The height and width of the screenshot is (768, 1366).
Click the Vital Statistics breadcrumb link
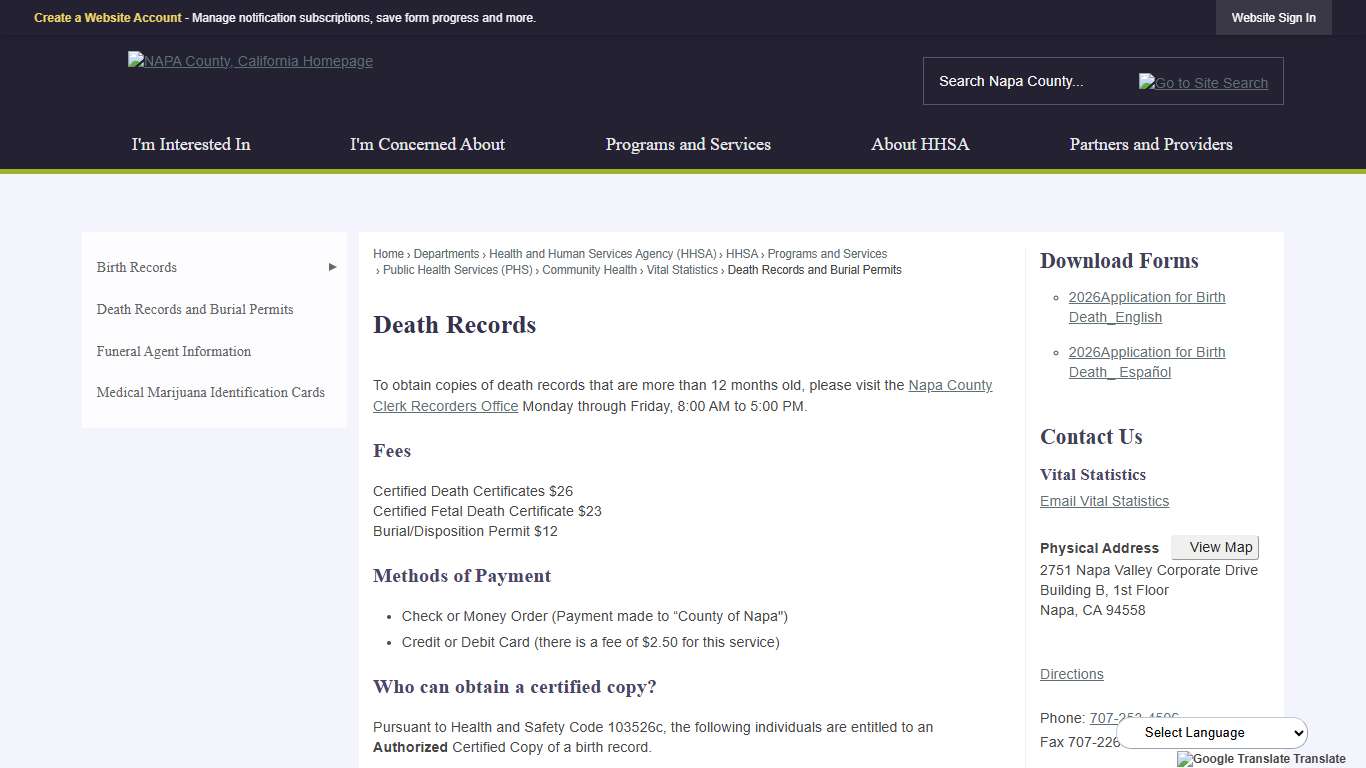click(x=682, y=270)
